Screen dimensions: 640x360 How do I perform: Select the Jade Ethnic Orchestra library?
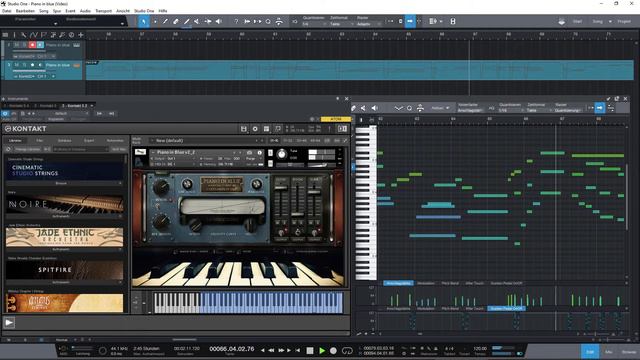[x=64, y=237]
